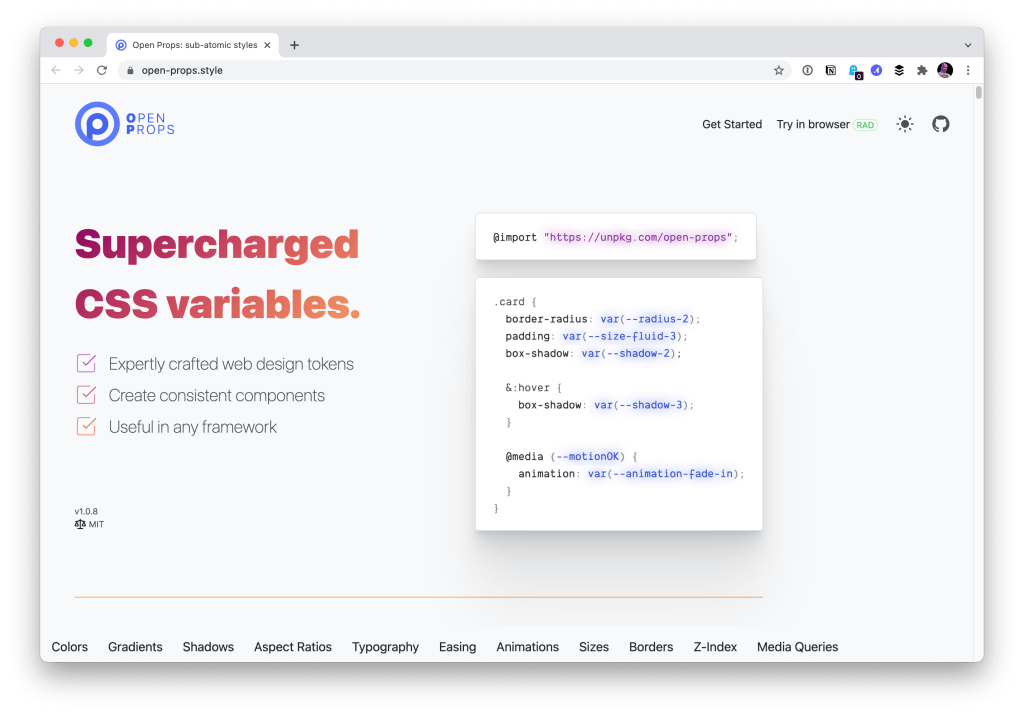Jump to the Media Queries section
This screenshot has width=1024, height=715.
point(797,647)
